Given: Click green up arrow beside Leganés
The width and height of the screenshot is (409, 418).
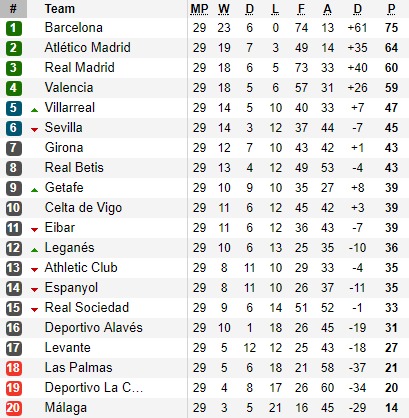Looking at the screenshot, I should (x=34, y=250).
